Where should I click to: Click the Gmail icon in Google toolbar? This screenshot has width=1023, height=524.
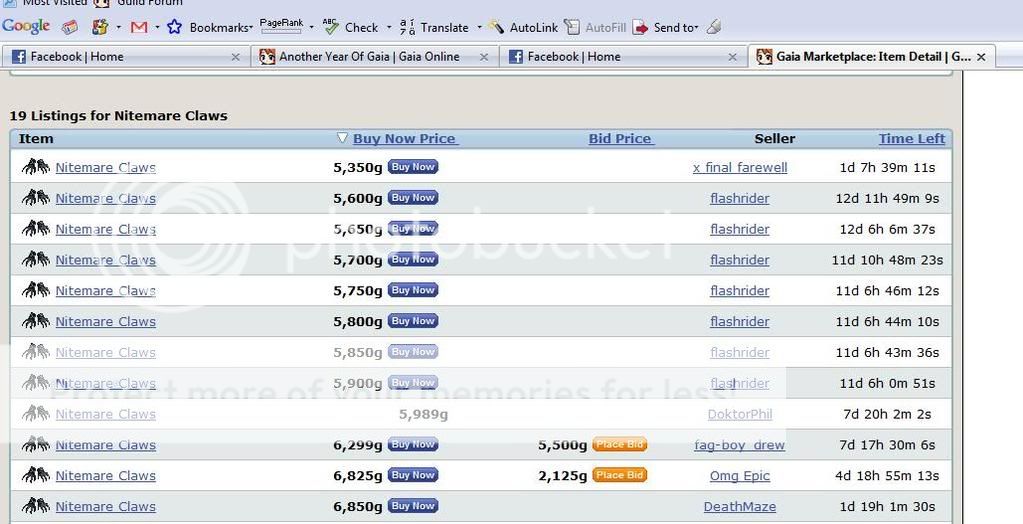click(139, 27)
